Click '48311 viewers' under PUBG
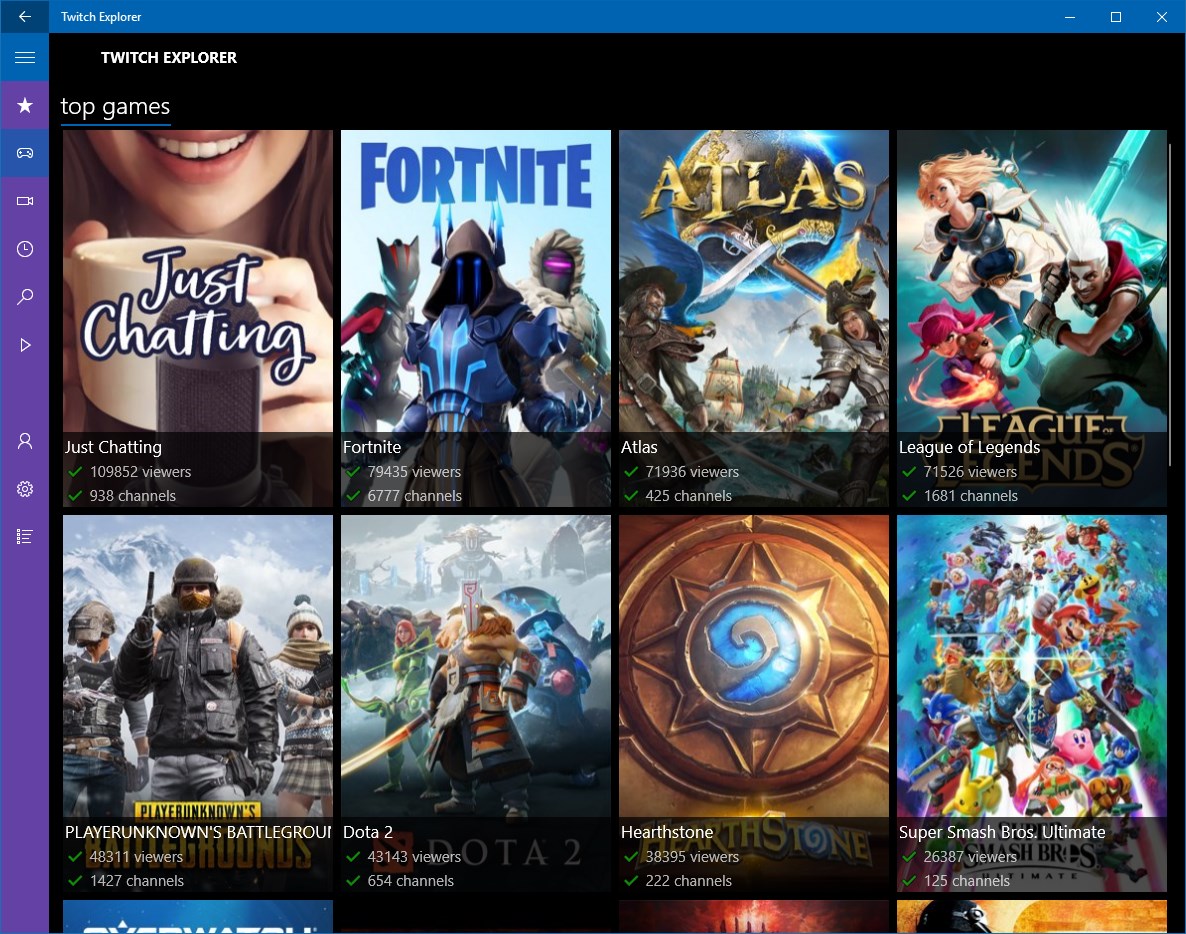The width and height of the screenshot is (1186, 934). pos(136,857)
